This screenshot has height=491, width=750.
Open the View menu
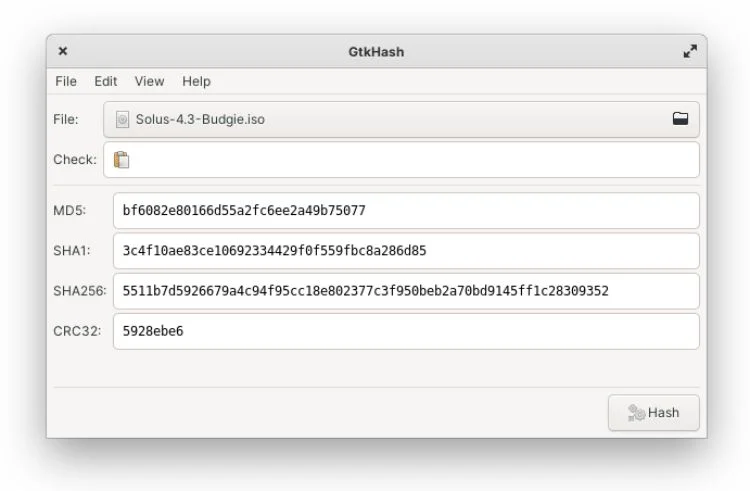[x=149, y=81]
